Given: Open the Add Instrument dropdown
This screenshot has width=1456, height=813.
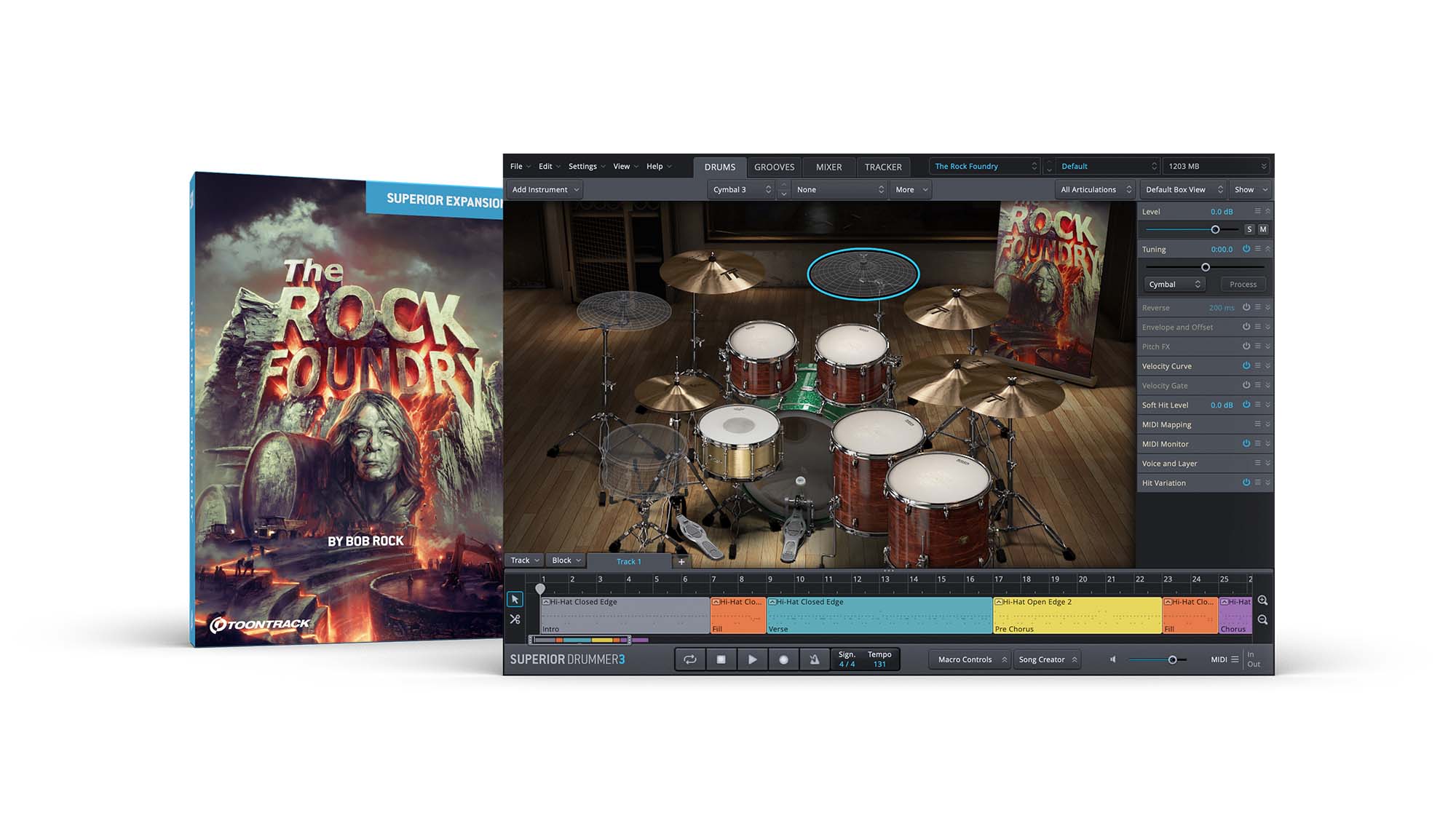Looking at the screenshot, I should (545, 189).
